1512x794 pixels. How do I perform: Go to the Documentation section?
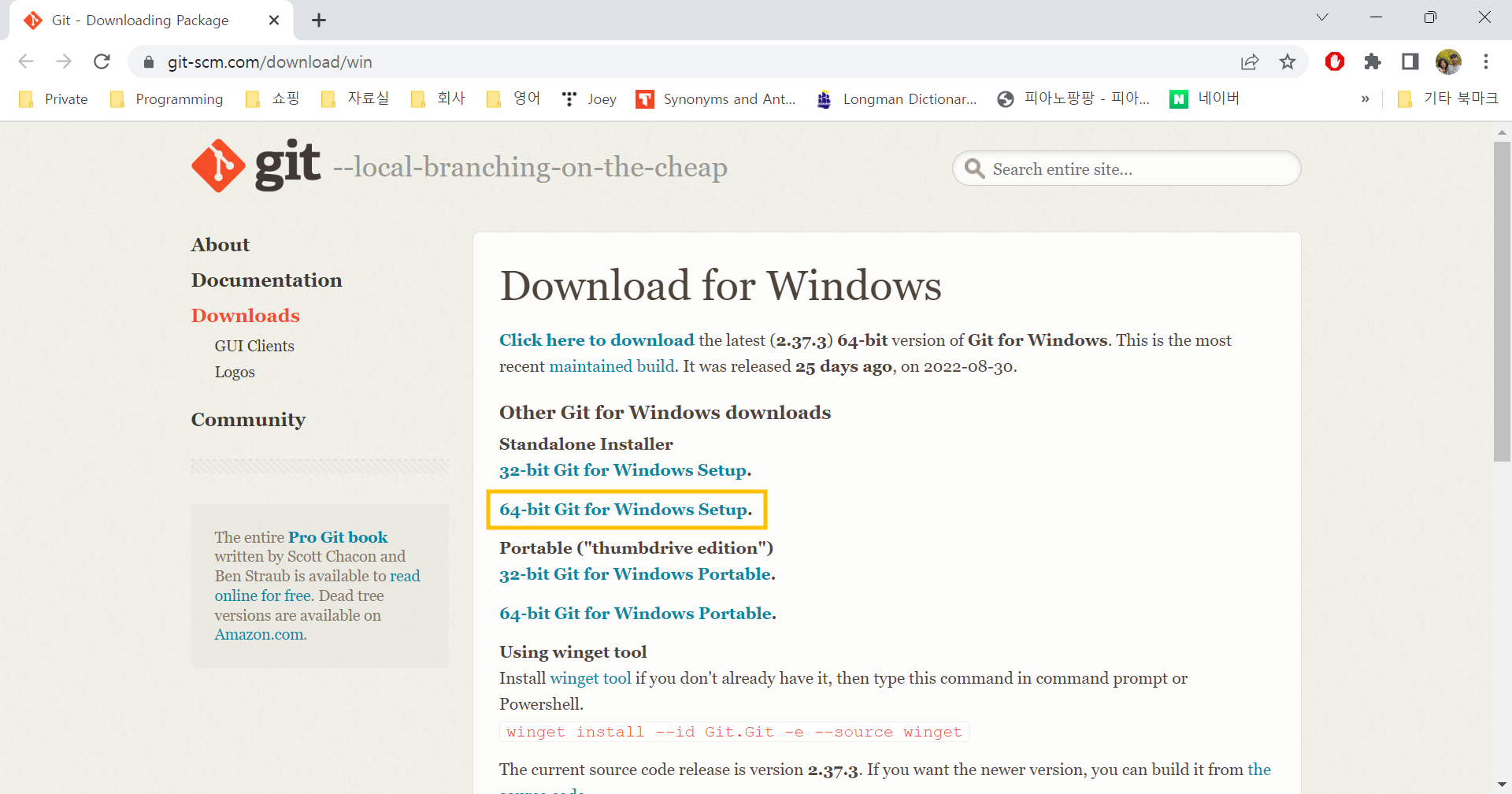click(267, 280)
